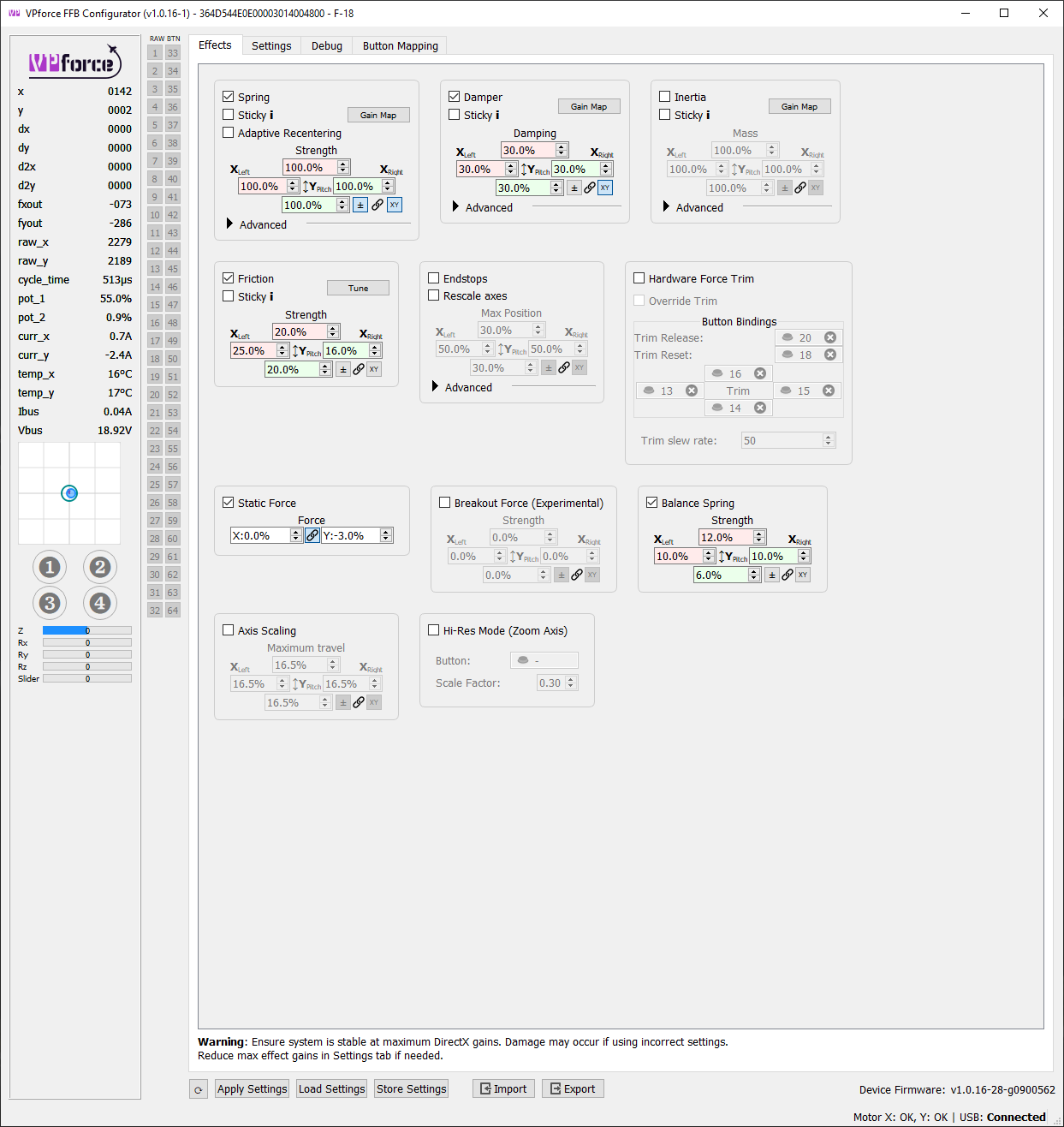The height and width of the screenshot is (1127, 1064).
Task: Click the Friction link-axes chain icon
Action: [359, 369]
